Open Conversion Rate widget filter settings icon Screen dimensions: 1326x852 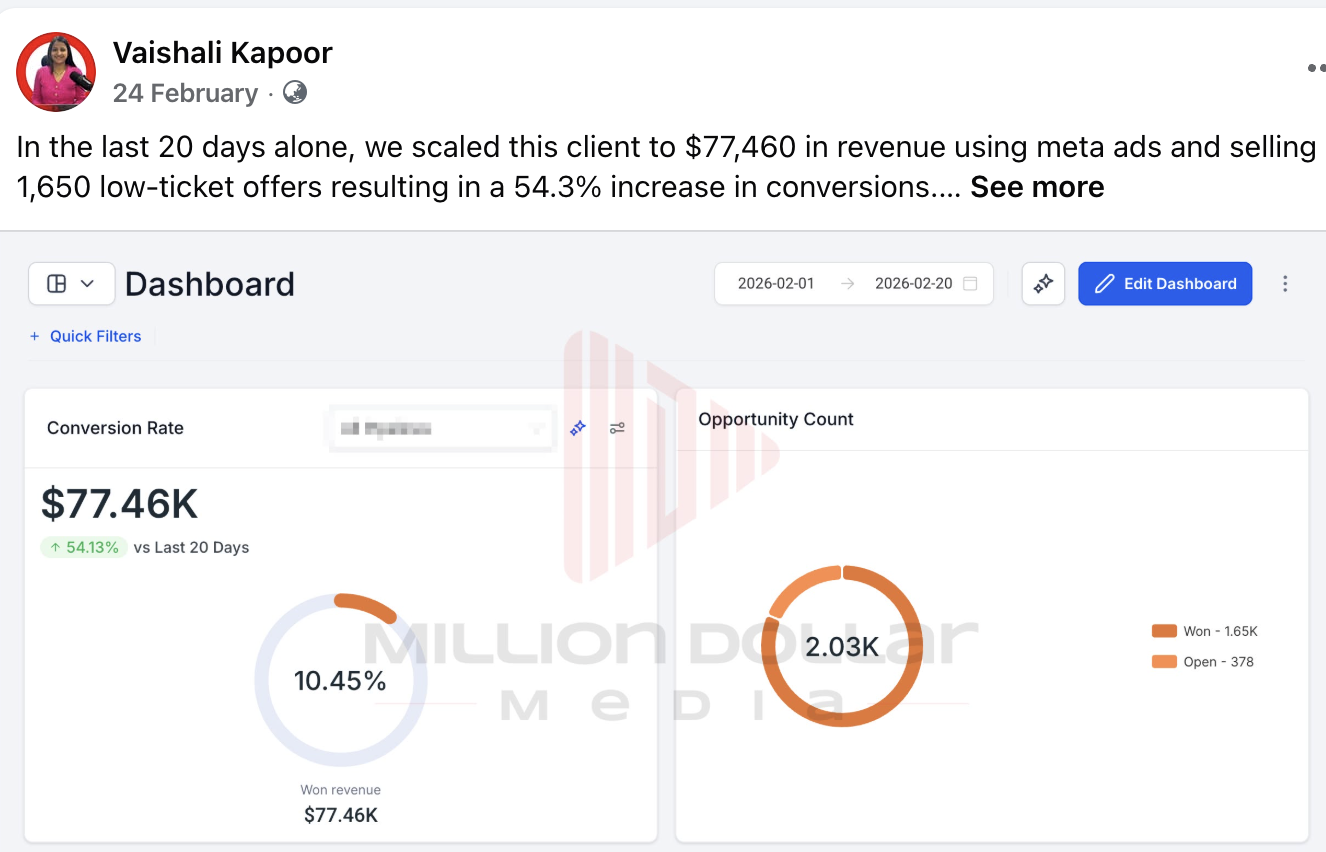click(x=617, y=428)
